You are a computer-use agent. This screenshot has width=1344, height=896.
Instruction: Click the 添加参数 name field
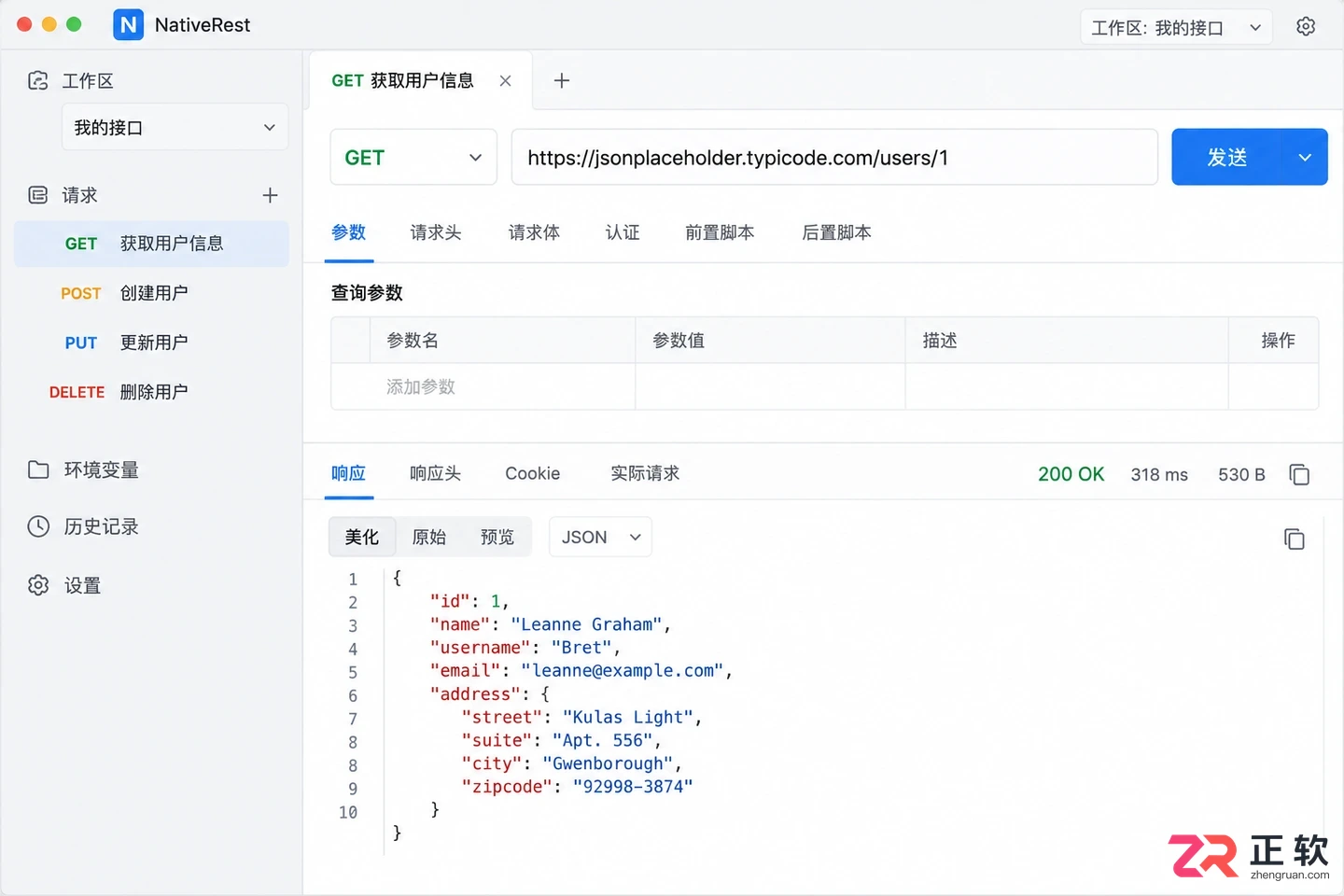pyautogui.click(x=503, y=386)
